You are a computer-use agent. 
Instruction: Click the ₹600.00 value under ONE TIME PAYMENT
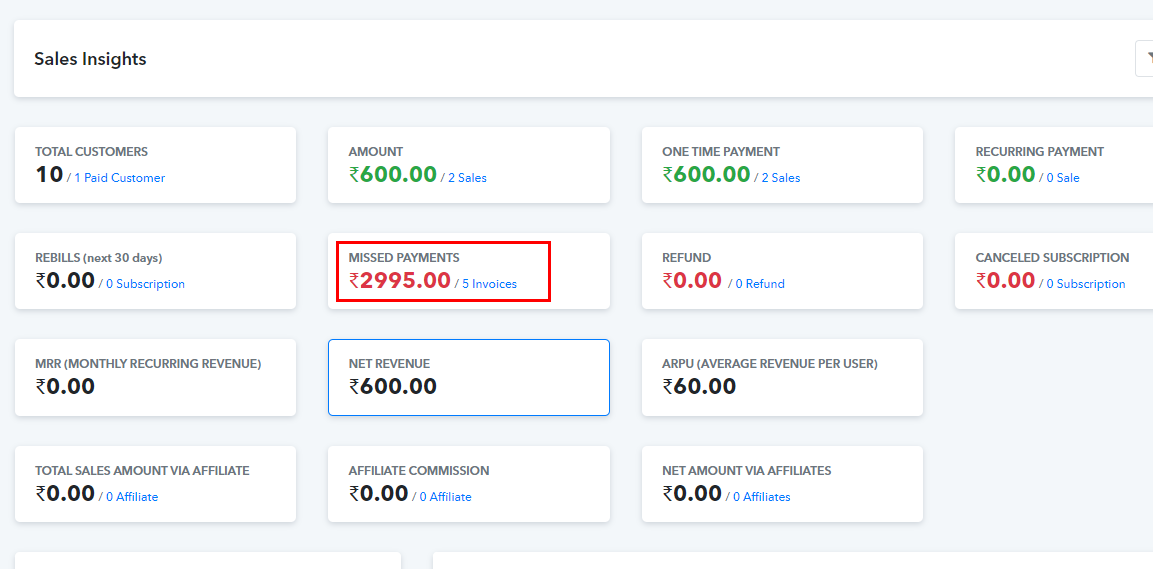(707, 175)
